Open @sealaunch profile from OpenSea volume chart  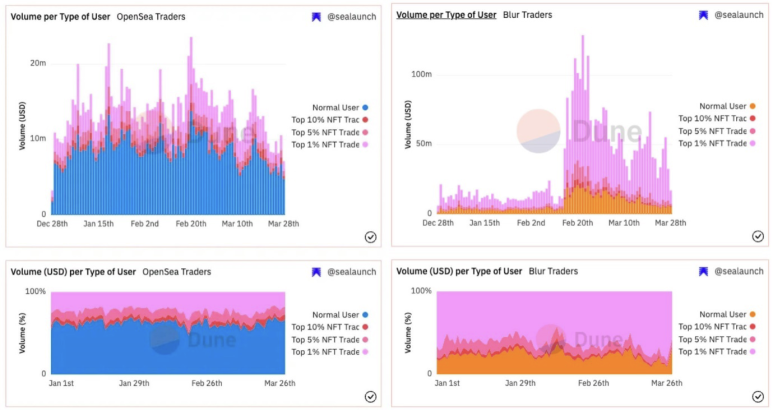351,17
